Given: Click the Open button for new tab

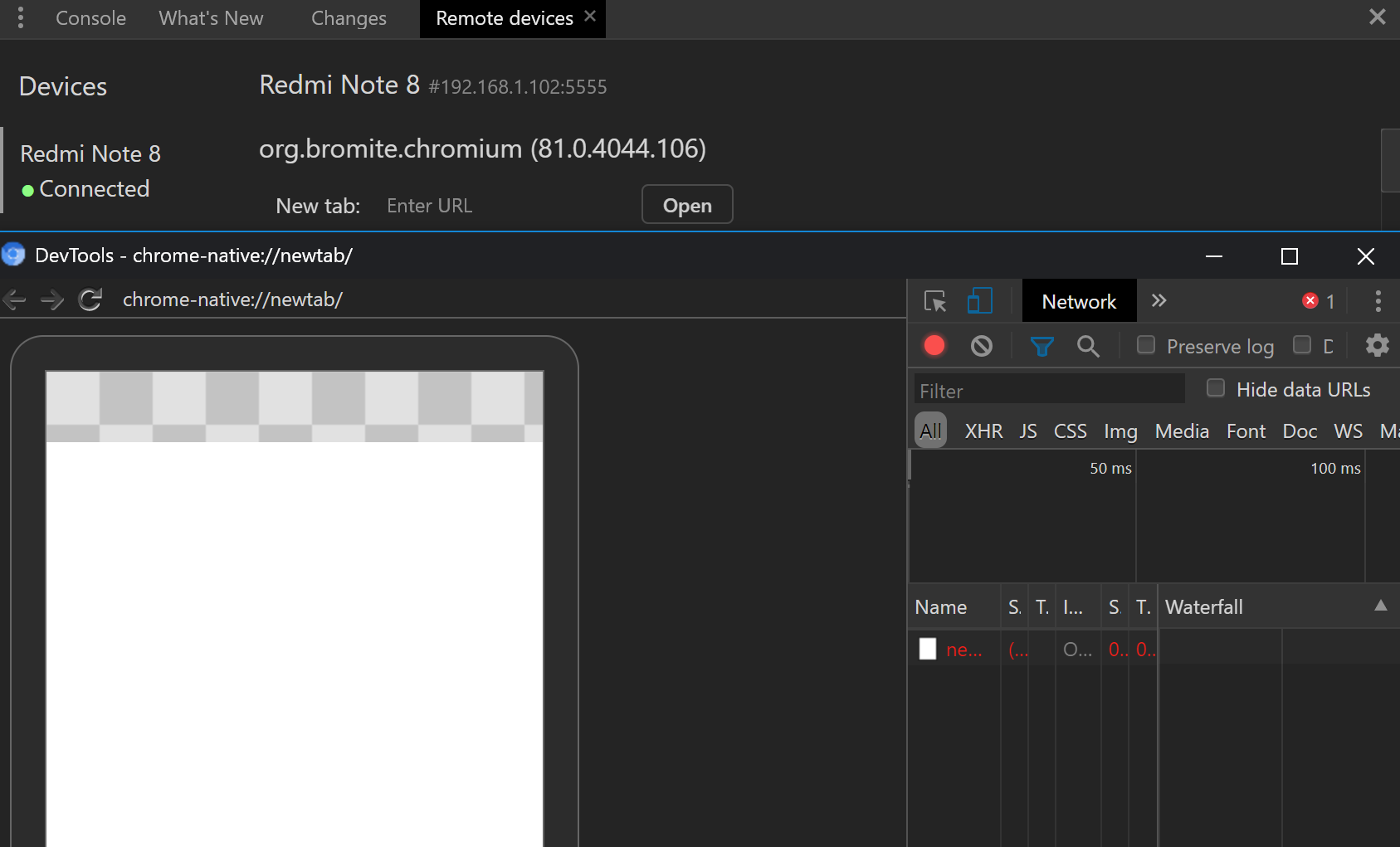Looking at the screenshot, I should [x=687, y=205].
